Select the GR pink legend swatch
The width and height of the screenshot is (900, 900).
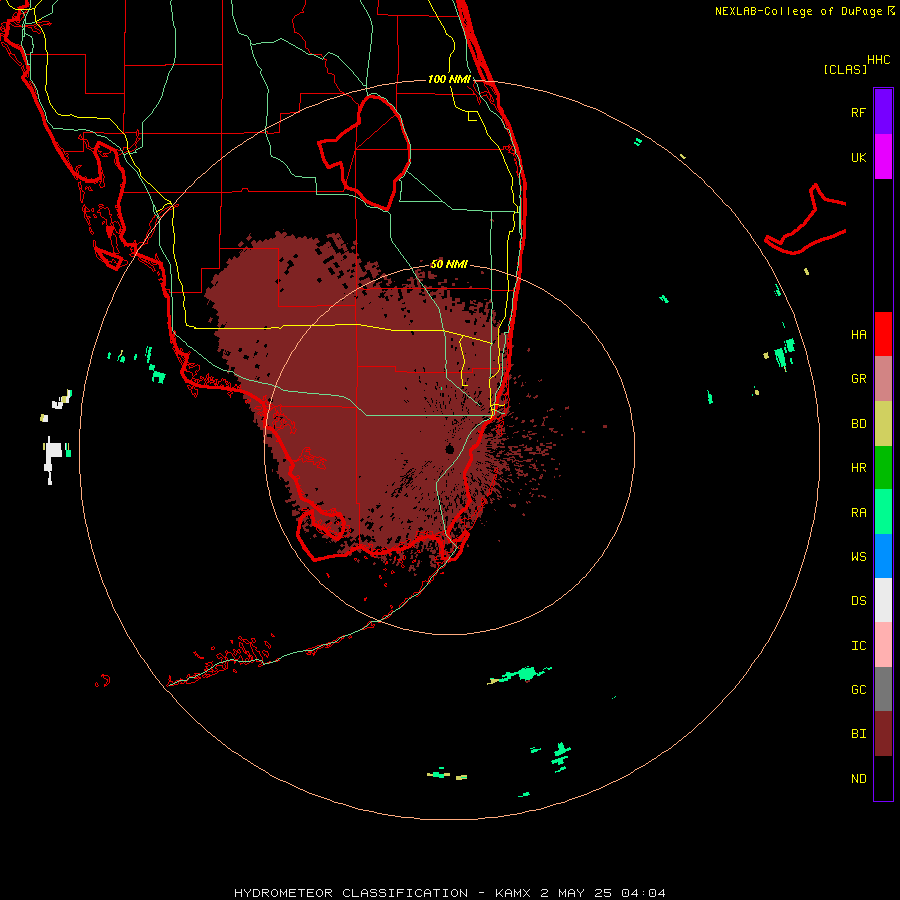883,379
